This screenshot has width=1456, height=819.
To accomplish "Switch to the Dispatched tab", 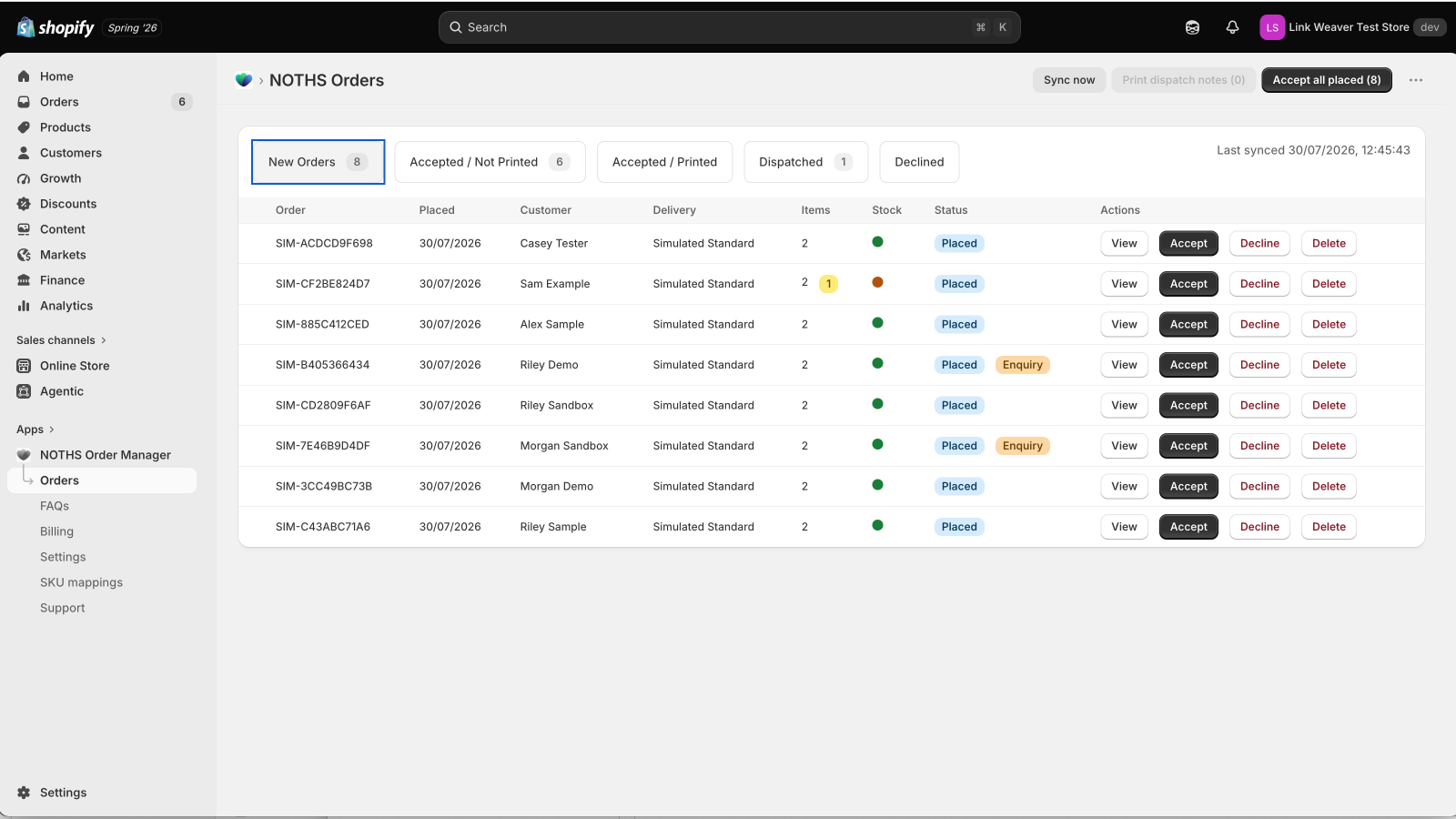I will coord(805,162).
